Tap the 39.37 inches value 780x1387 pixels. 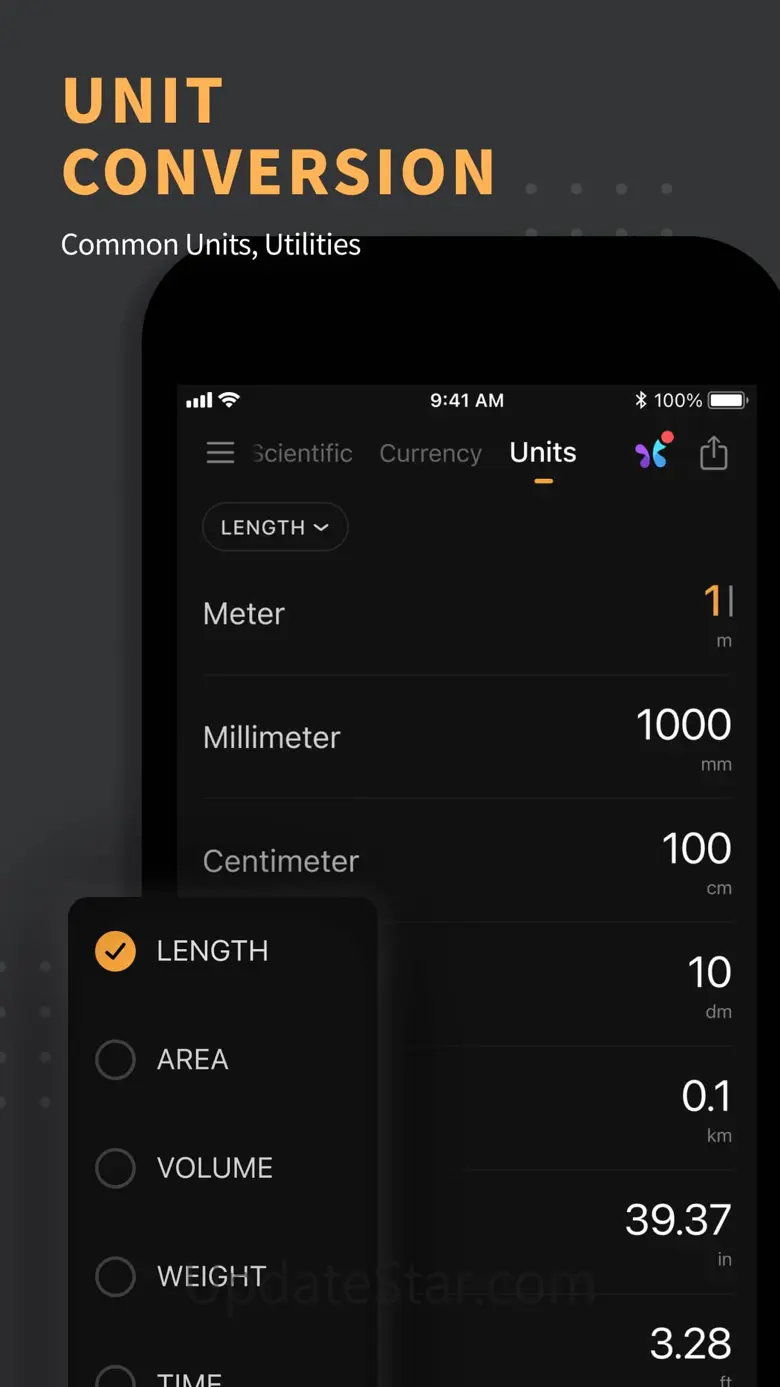[x=678, y=1220]
